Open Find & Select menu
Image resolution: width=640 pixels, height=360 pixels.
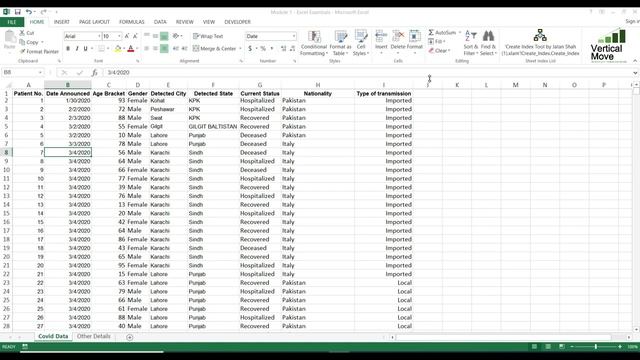tap(488, 42)
